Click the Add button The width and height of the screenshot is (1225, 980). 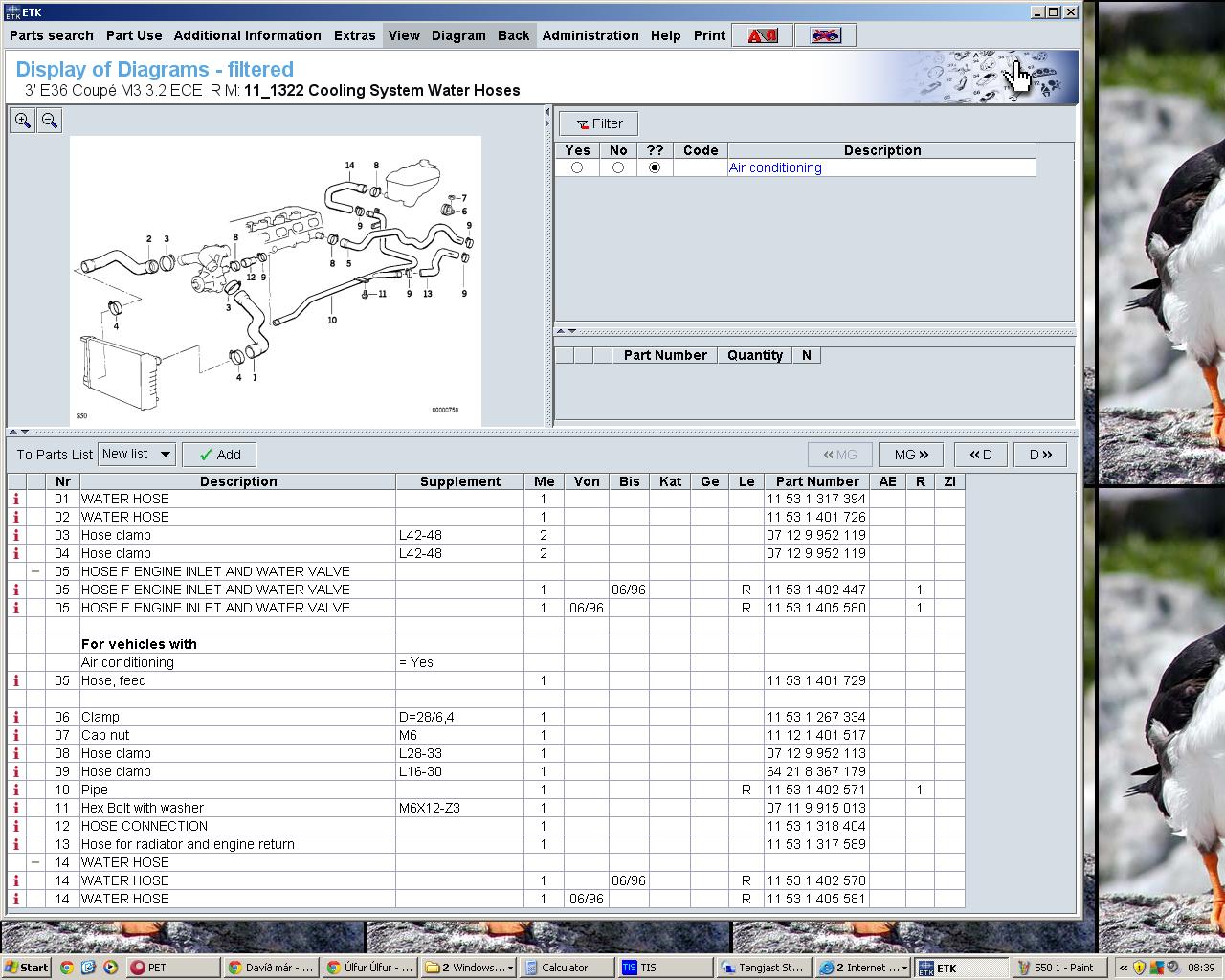(x=219, y=455)
